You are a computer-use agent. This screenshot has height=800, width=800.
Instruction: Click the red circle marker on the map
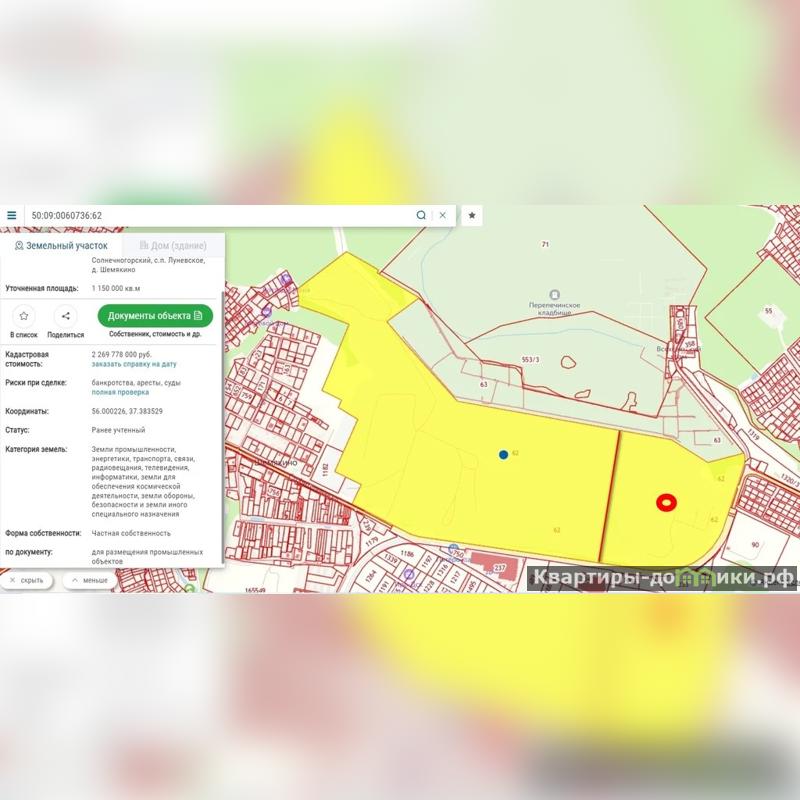pyautogui.click(x=666, y=503)
